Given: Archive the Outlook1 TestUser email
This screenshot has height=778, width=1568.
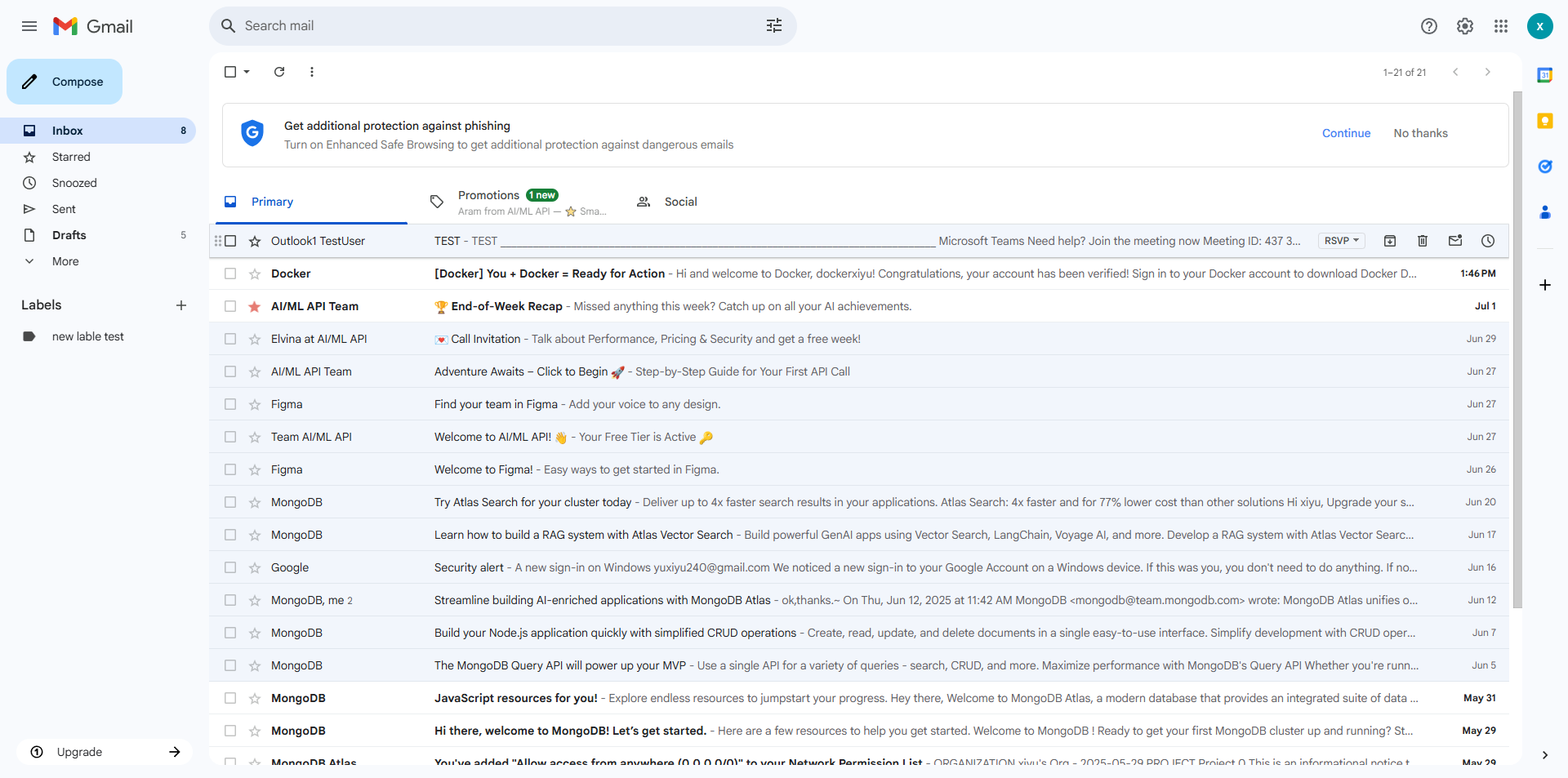Looking at the screenshot, I should click(1390, 241).
